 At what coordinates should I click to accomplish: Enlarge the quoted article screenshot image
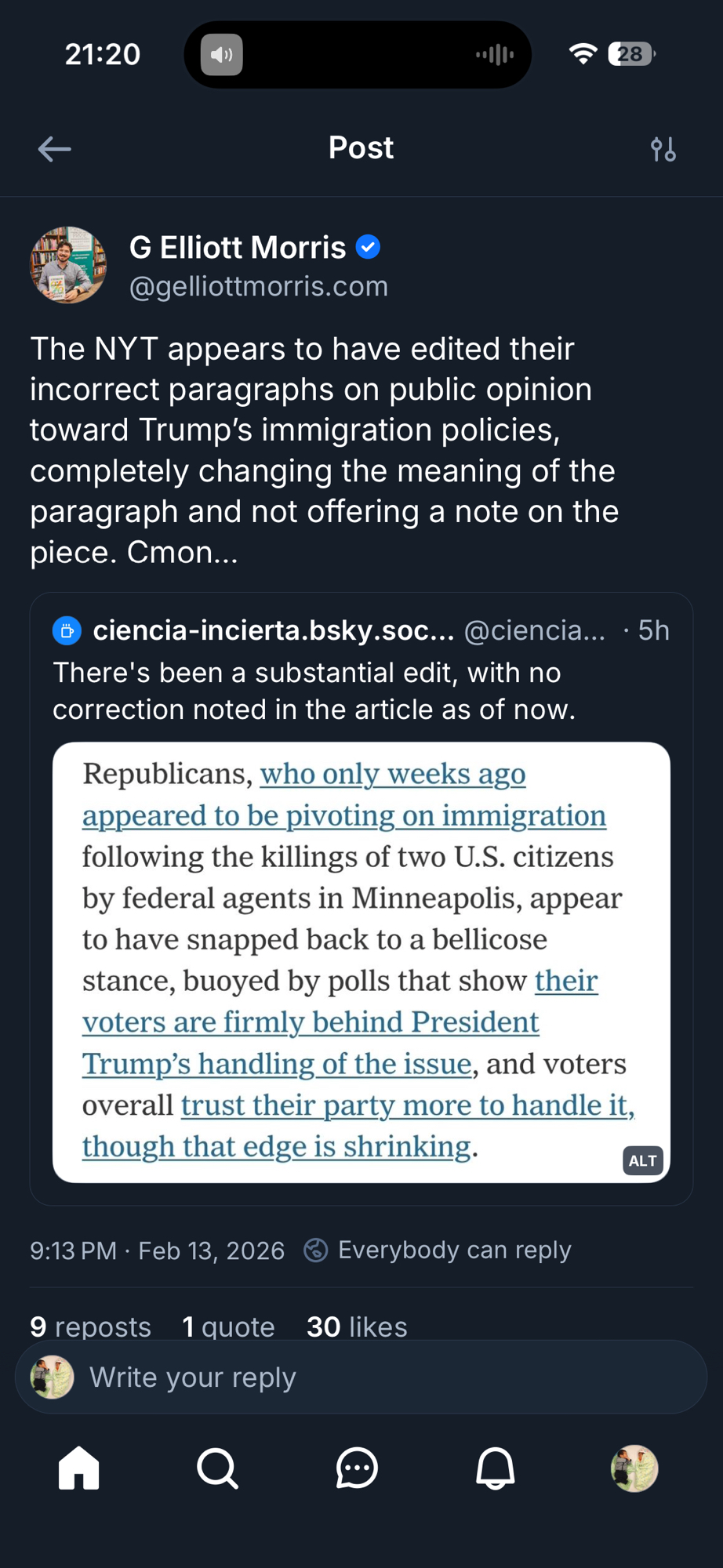pyautogui.click(x=361, y=961)
